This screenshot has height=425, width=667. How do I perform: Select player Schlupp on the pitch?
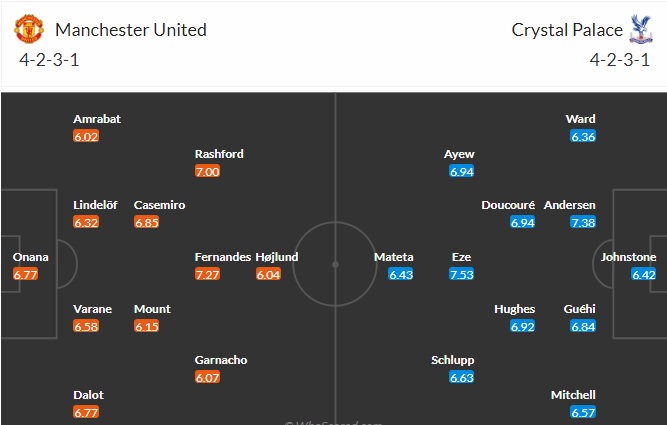click(x=453, y=360)
